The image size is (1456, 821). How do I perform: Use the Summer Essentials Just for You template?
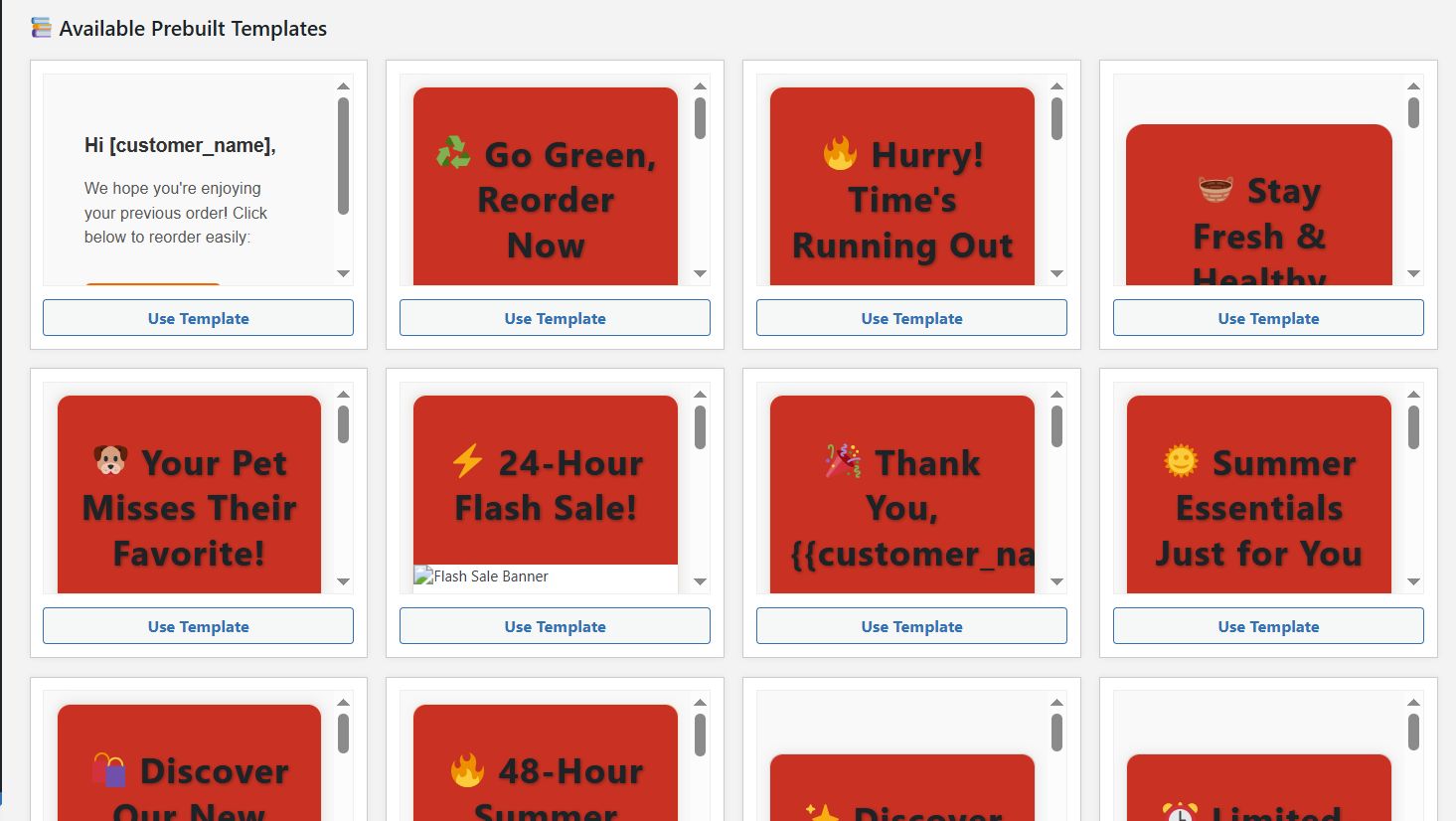click(x=1268, y=626)
